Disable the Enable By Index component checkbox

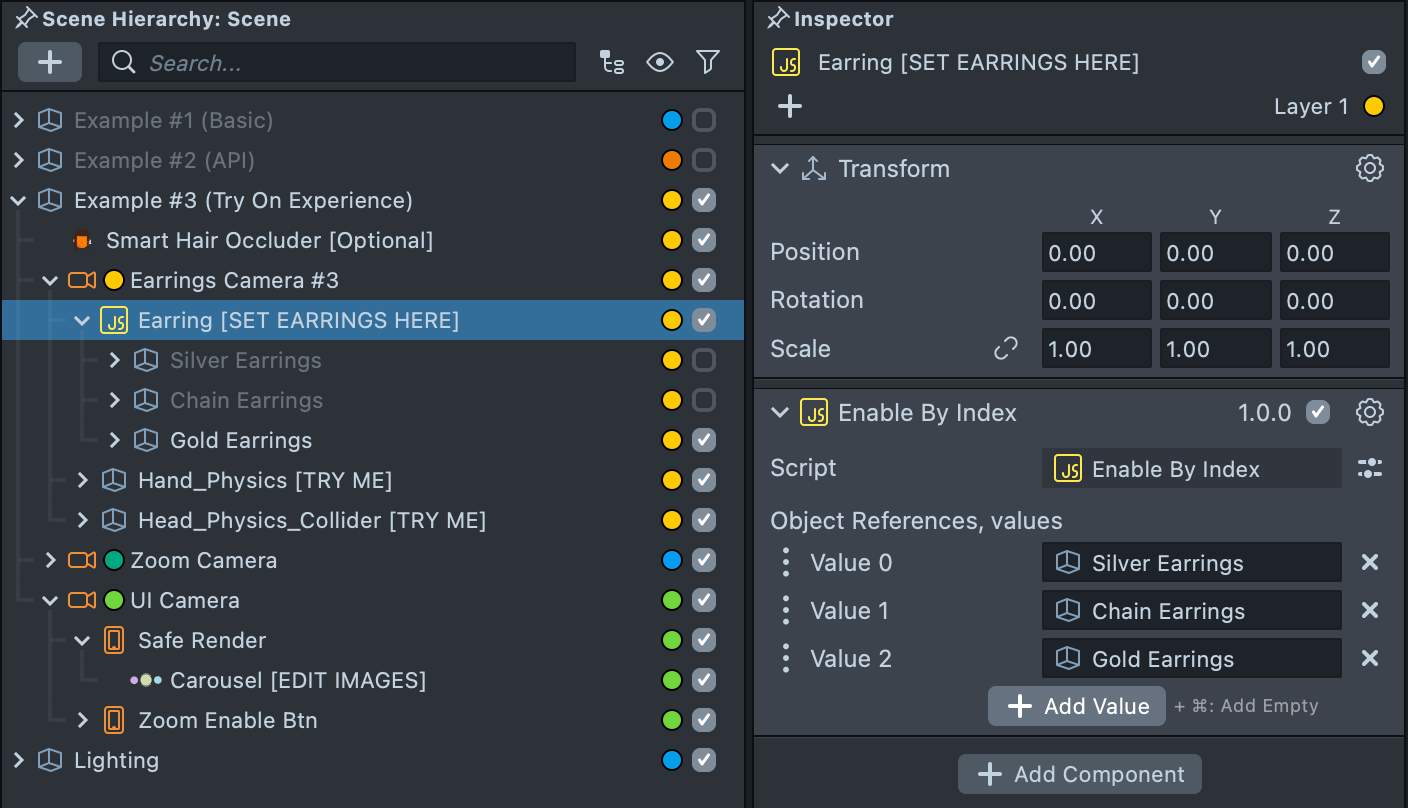point(1318,412)
